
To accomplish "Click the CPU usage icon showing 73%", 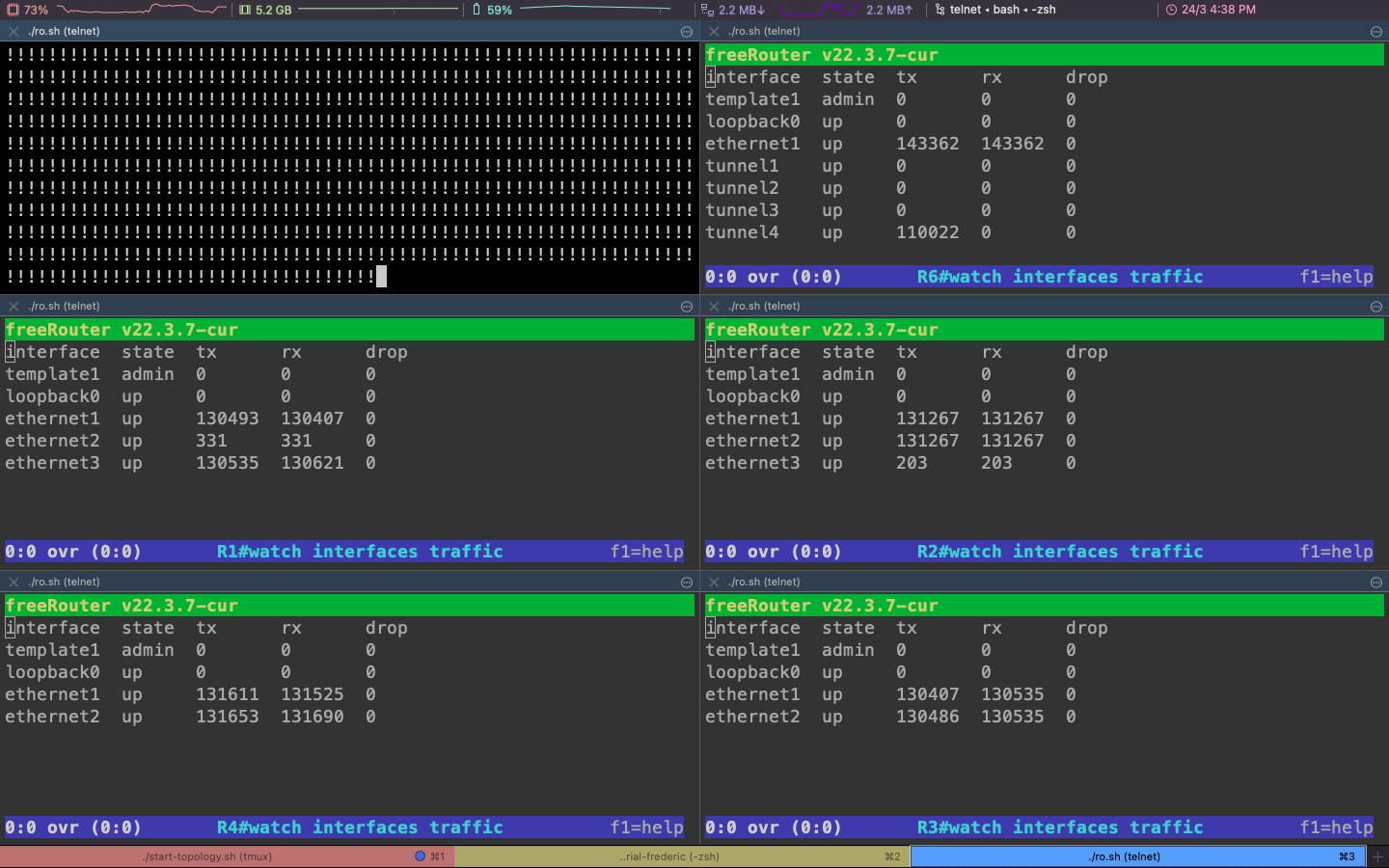I will click(x=14, y=10).
